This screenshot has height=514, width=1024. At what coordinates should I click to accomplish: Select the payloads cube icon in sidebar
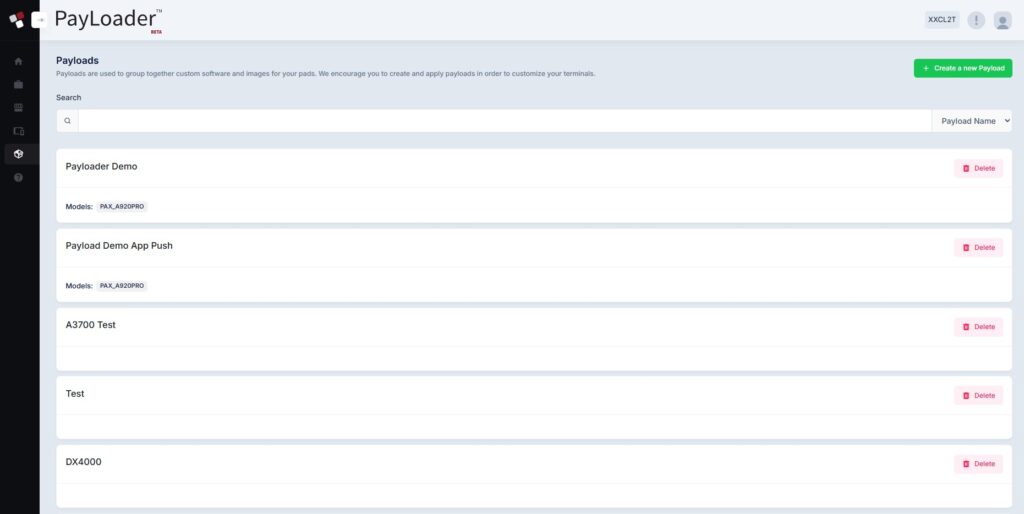pos(18,154)
